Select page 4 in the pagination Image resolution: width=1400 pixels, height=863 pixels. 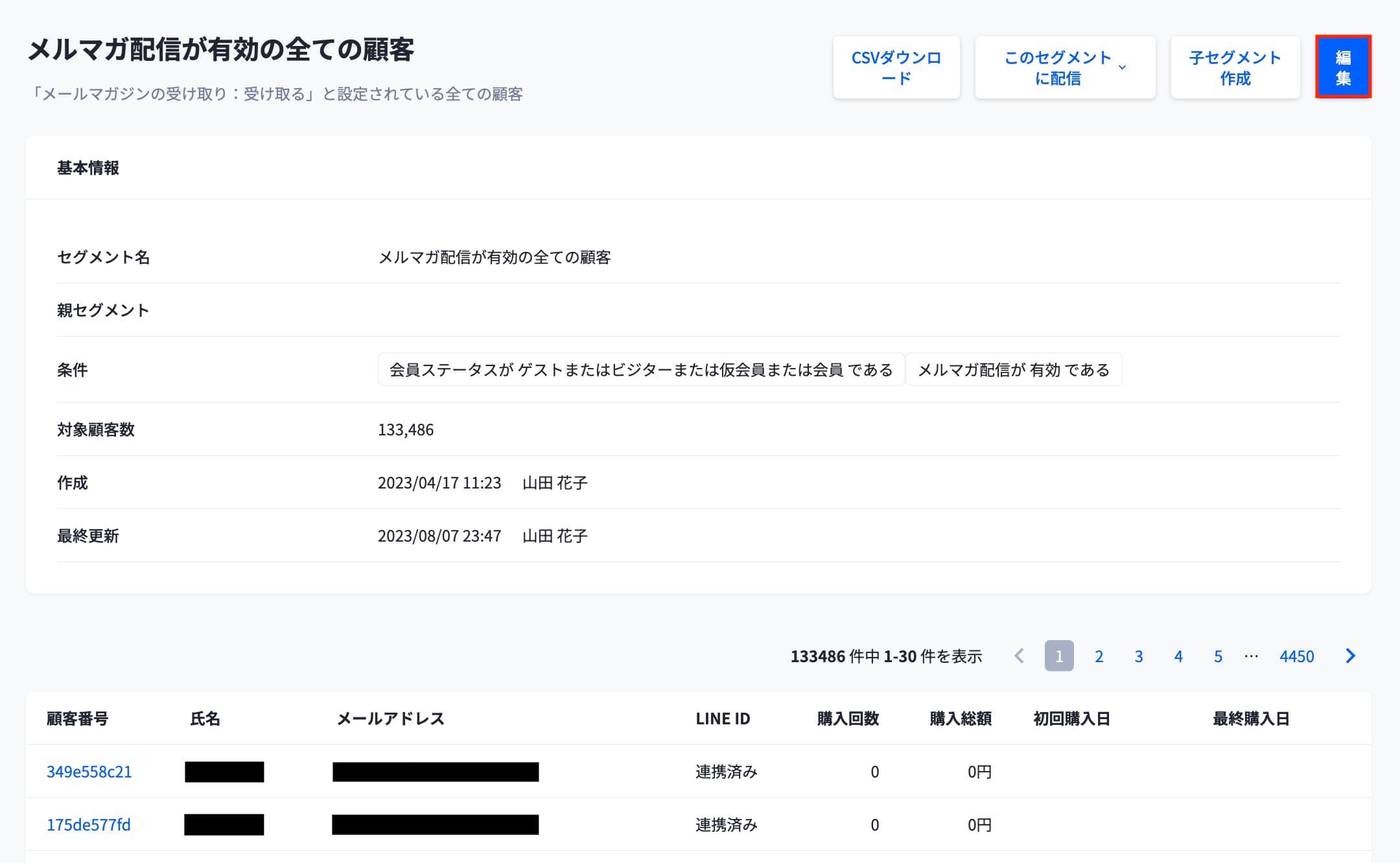tap(1178, 656)
